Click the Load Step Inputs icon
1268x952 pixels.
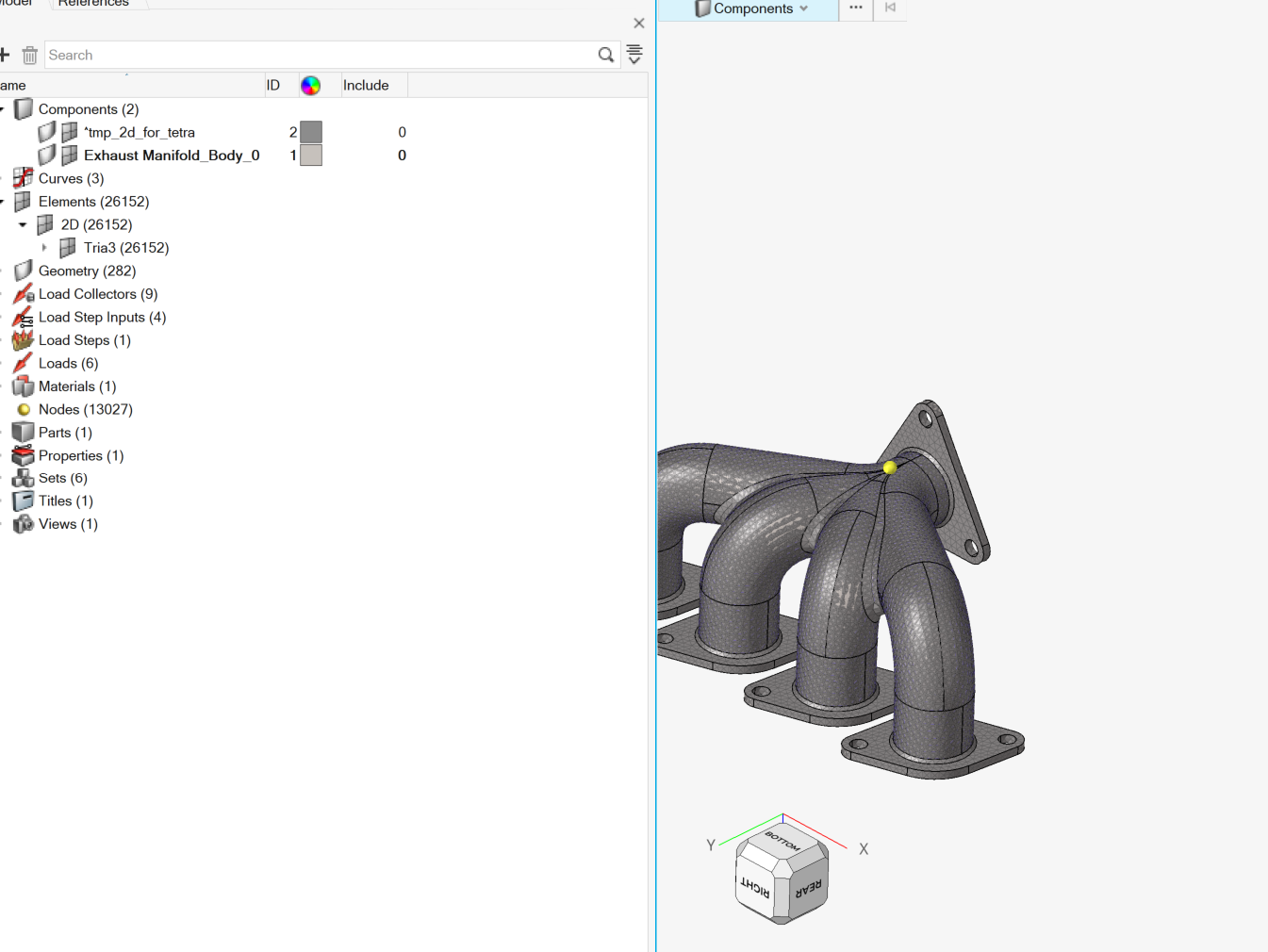[x=24, y=317]
